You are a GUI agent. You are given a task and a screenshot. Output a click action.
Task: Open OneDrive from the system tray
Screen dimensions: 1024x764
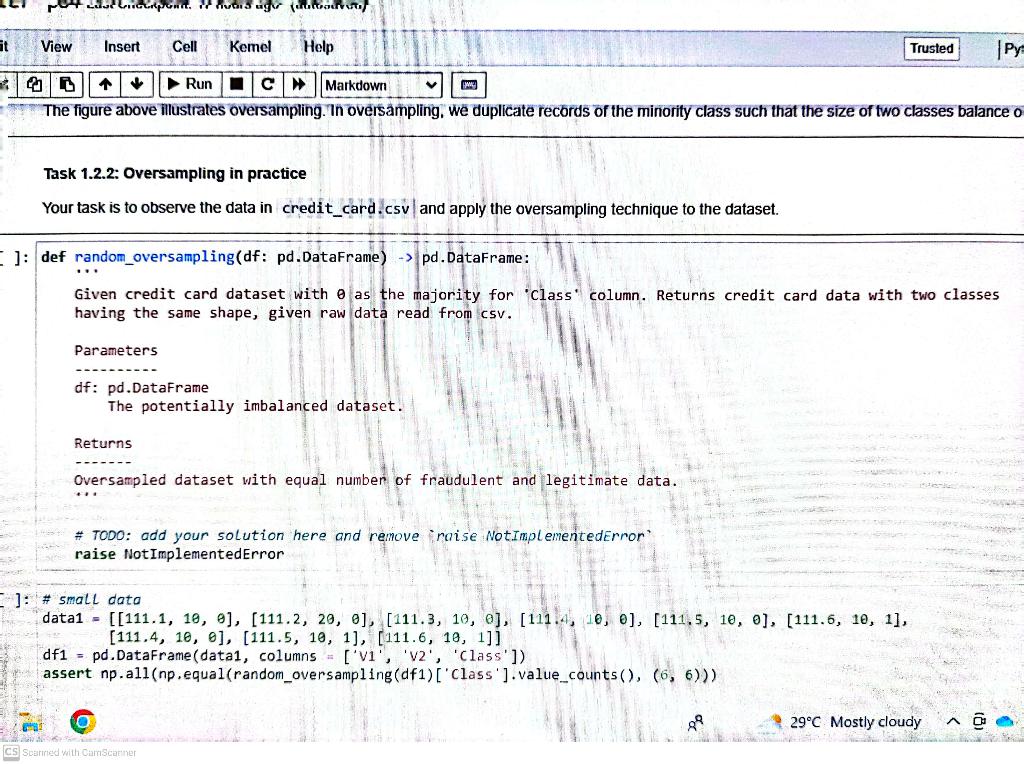coord(1005,720)
